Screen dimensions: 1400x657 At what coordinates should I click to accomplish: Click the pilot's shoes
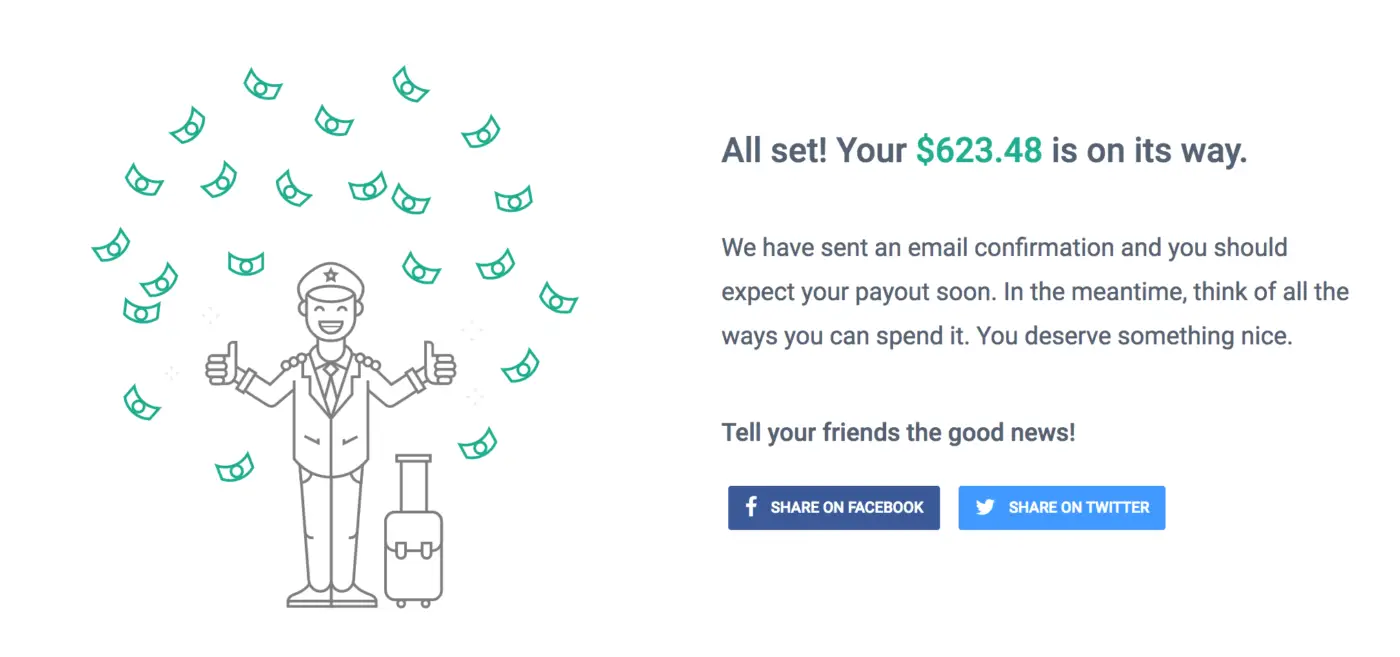331,597
